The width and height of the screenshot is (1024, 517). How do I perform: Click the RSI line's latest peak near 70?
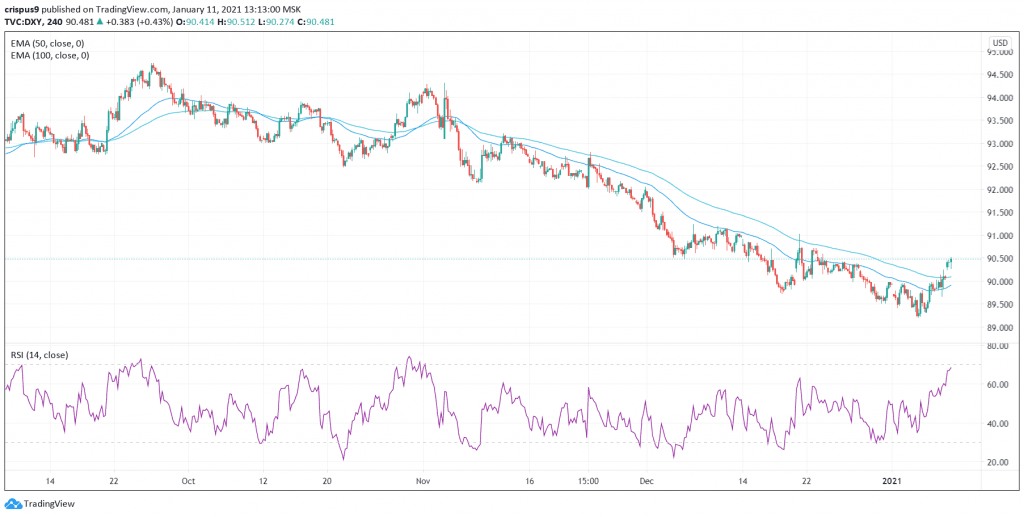pyautogui.click(x=951, y=368)
